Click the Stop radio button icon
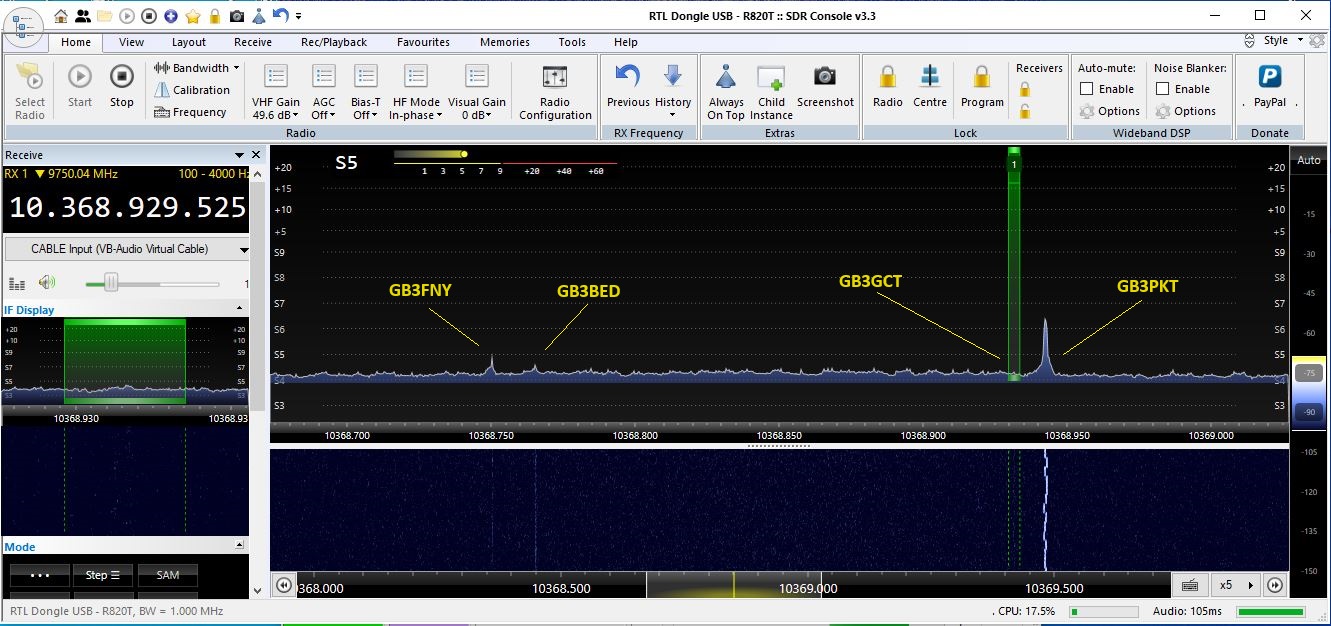The width and height of the screenshot is (1331, 626). click(x=121, y=78)
